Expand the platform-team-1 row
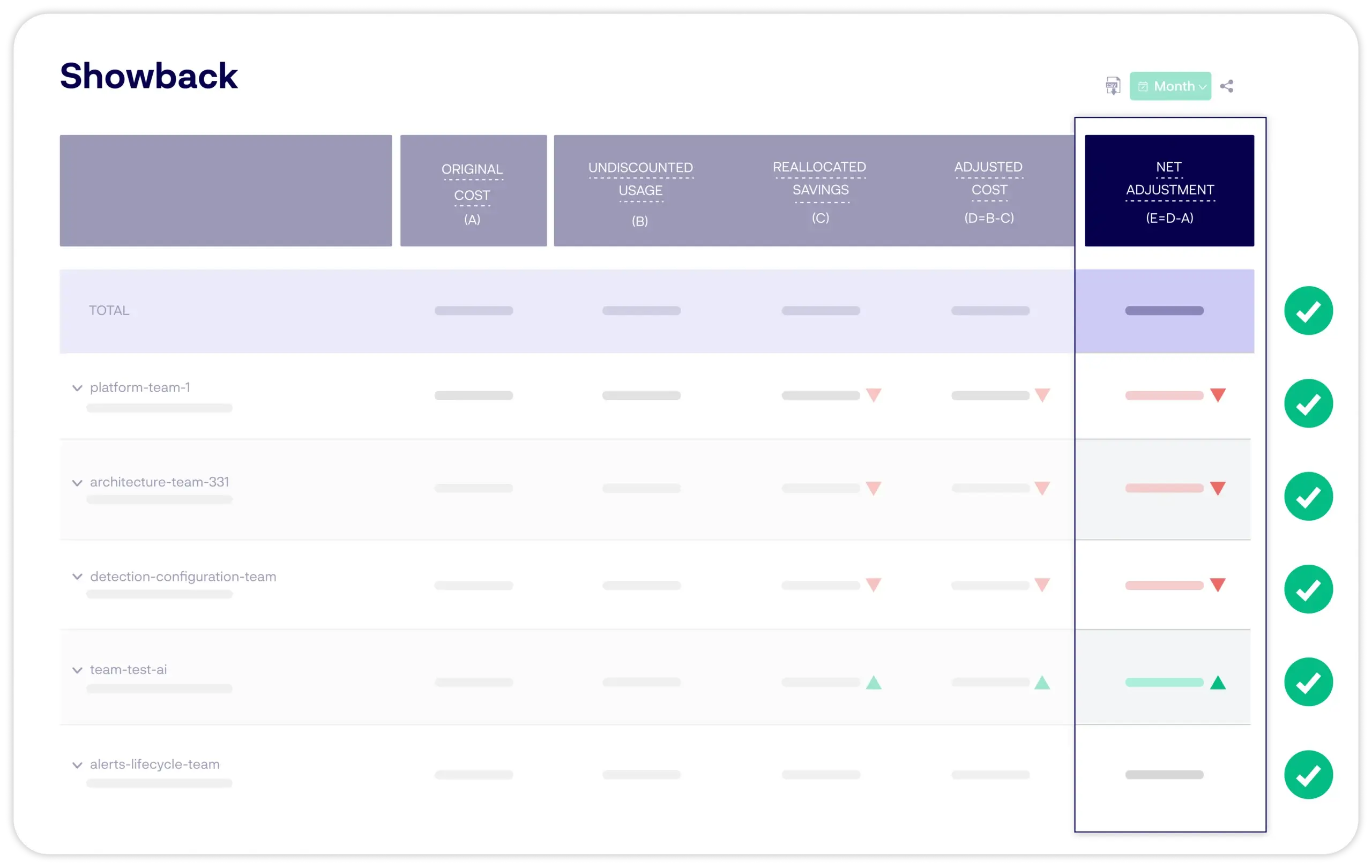1372x868 pixels. [x=78, y=388]
